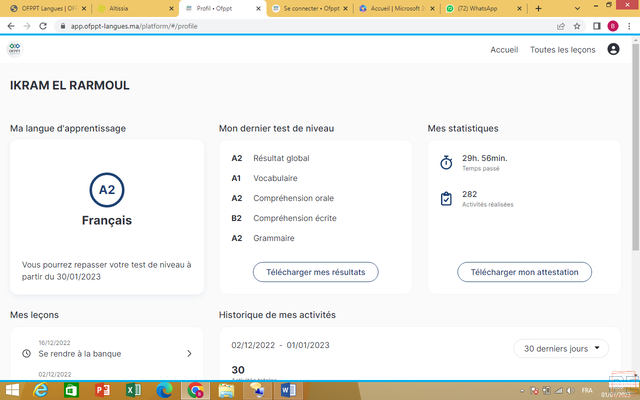Viewport: 640px width, 400px height.
Task: Switch to Altissia tab
Action: click(135, 9)
